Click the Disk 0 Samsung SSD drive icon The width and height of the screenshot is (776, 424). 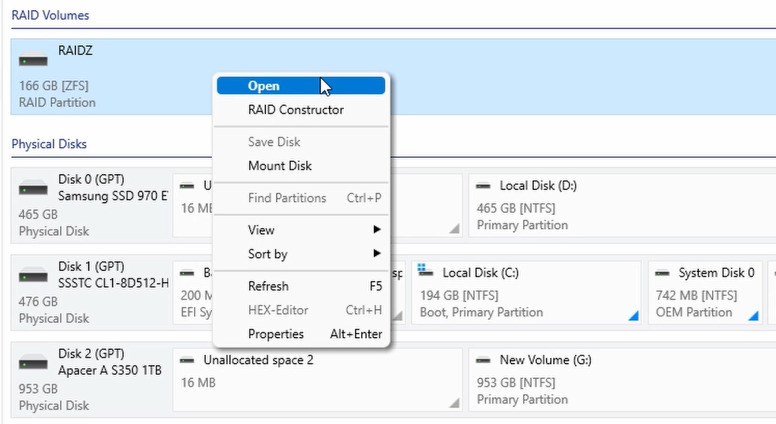point(33,188)
